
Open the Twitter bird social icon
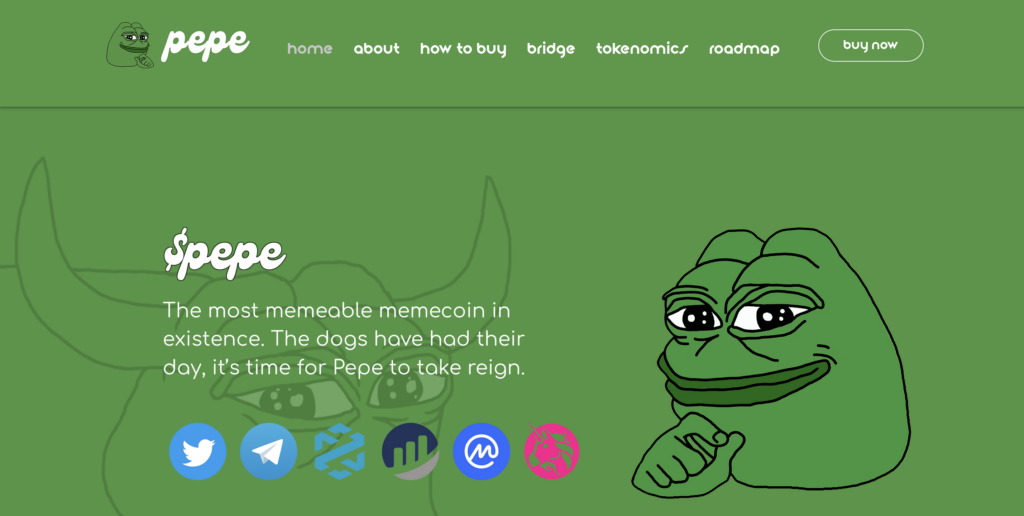point(198,451)
